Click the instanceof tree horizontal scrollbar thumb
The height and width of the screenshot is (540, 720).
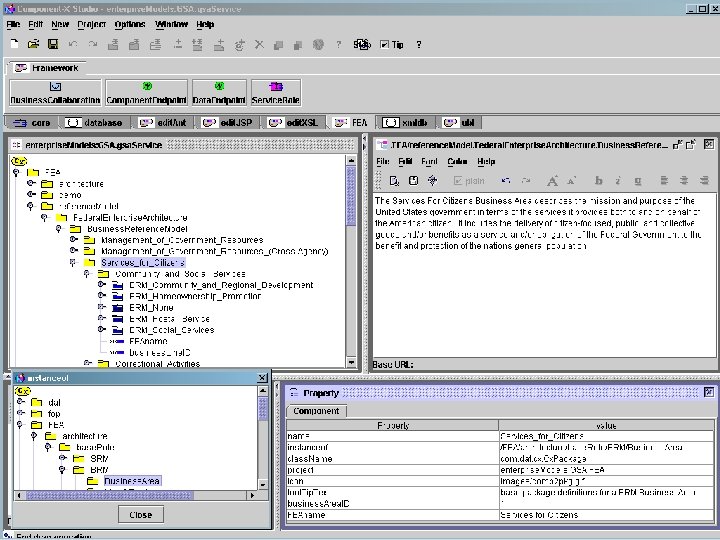click(109, 495)
